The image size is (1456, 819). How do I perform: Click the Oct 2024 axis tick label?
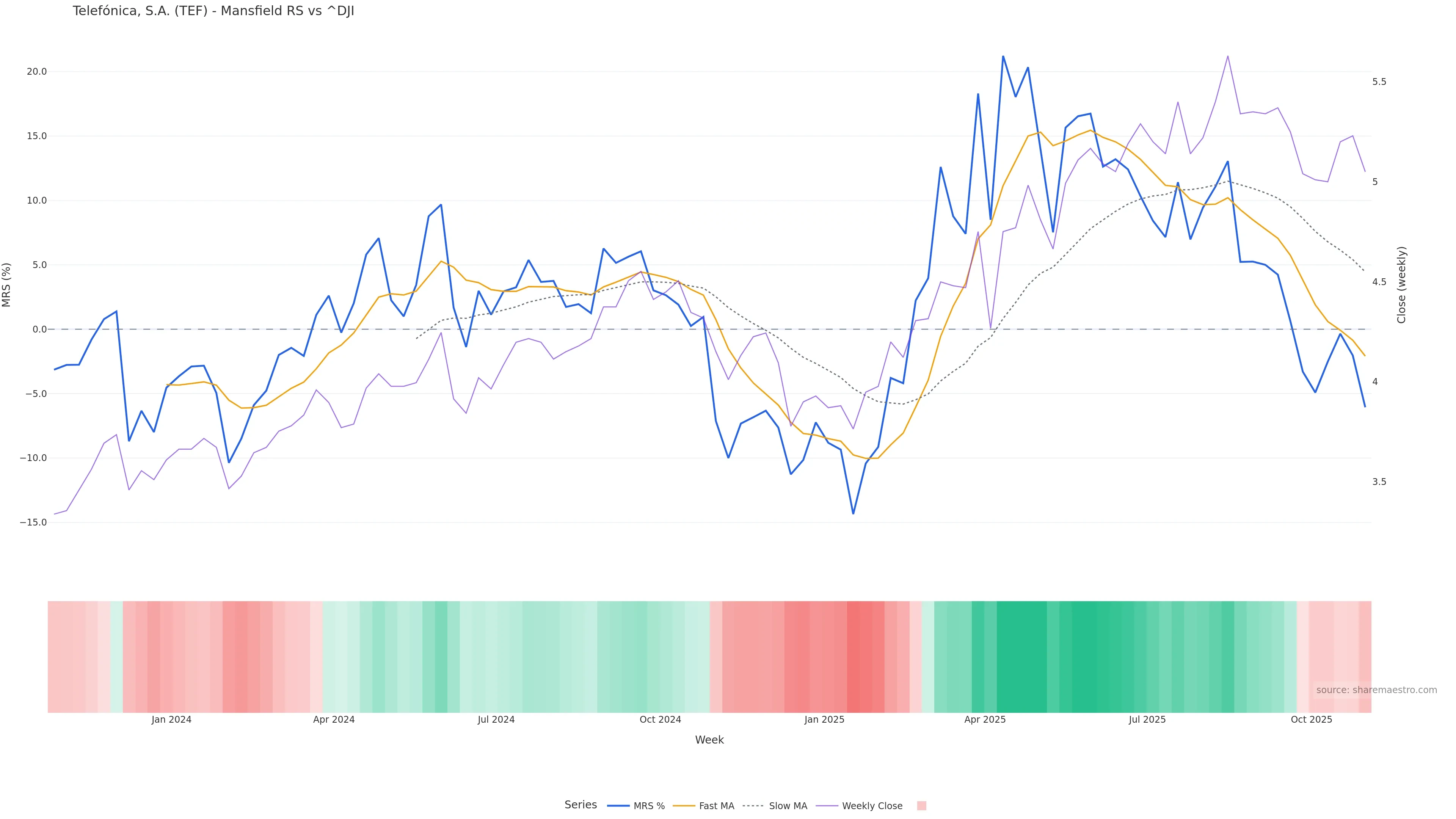[660, 720]
